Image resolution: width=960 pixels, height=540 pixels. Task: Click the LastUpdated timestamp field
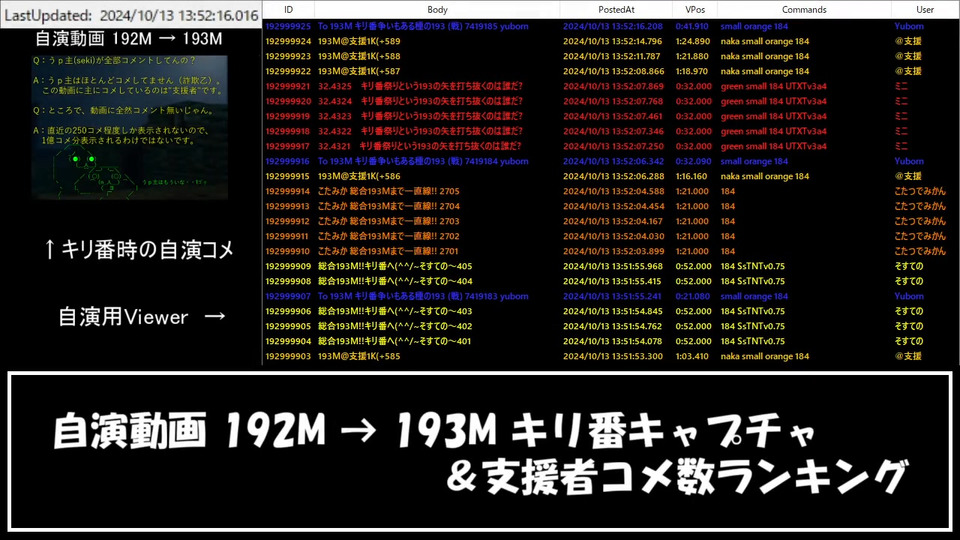pos(131,15)
